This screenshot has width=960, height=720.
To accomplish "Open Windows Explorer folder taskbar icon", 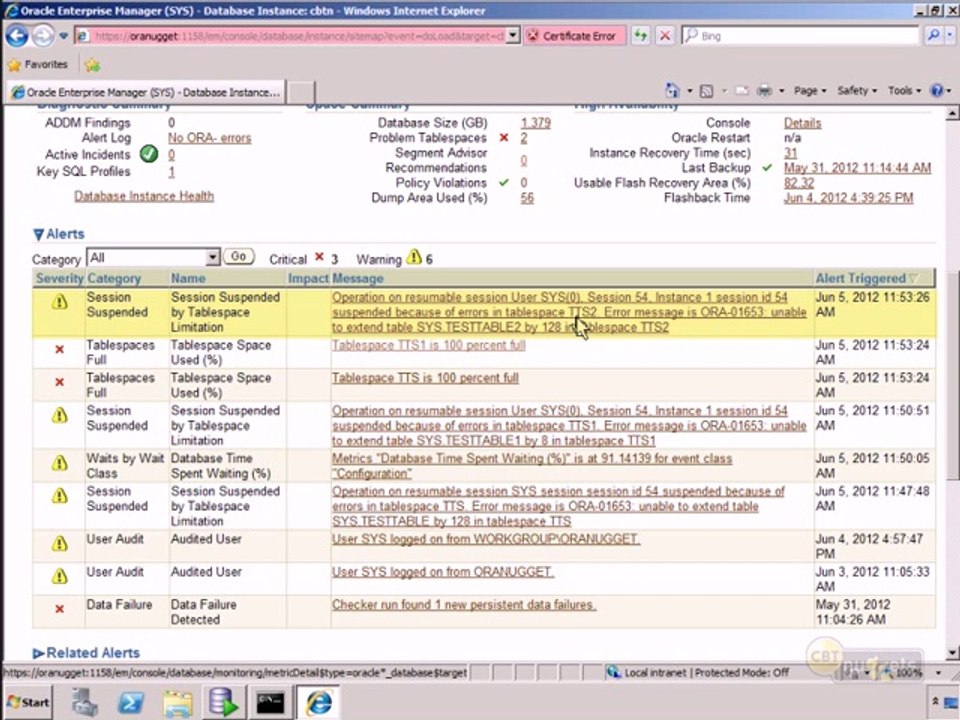I will pos(178,703).
